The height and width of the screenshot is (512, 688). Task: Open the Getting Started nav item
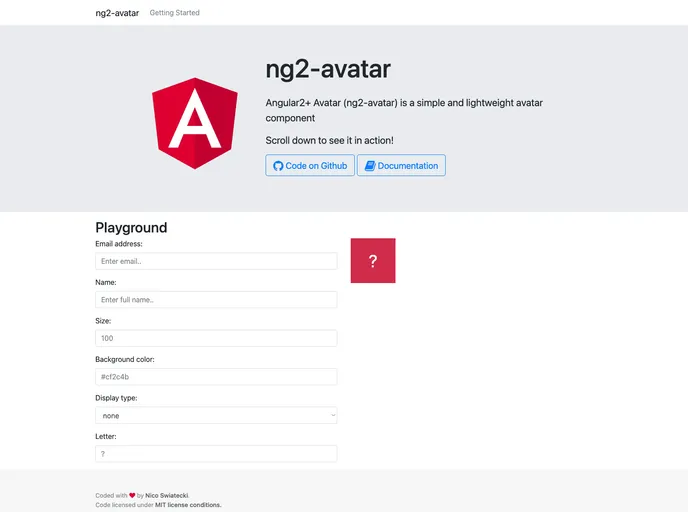coord(175,13)
